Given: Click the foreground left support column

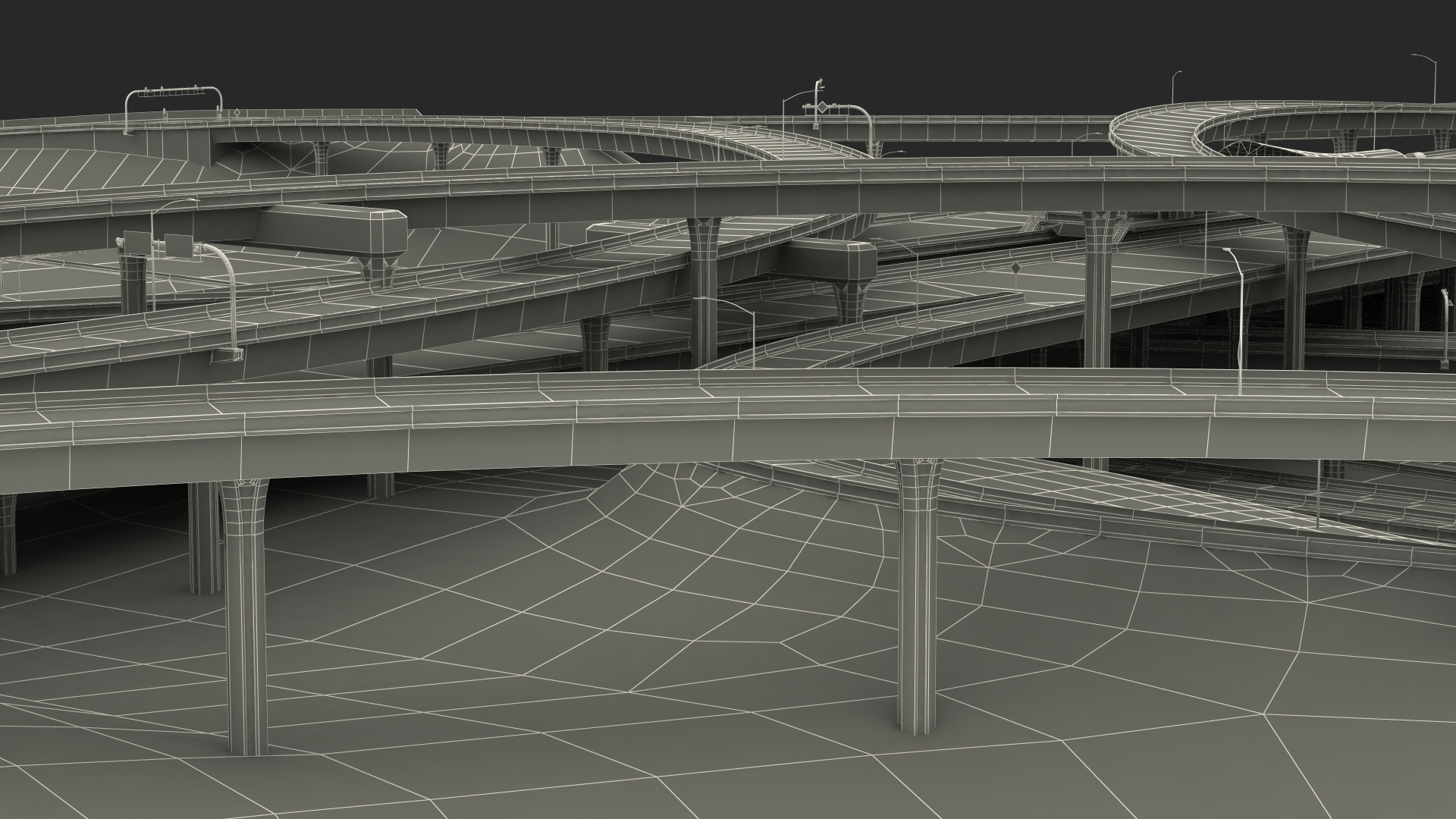Looking at the screenshot, I should (x=246, y=607).
